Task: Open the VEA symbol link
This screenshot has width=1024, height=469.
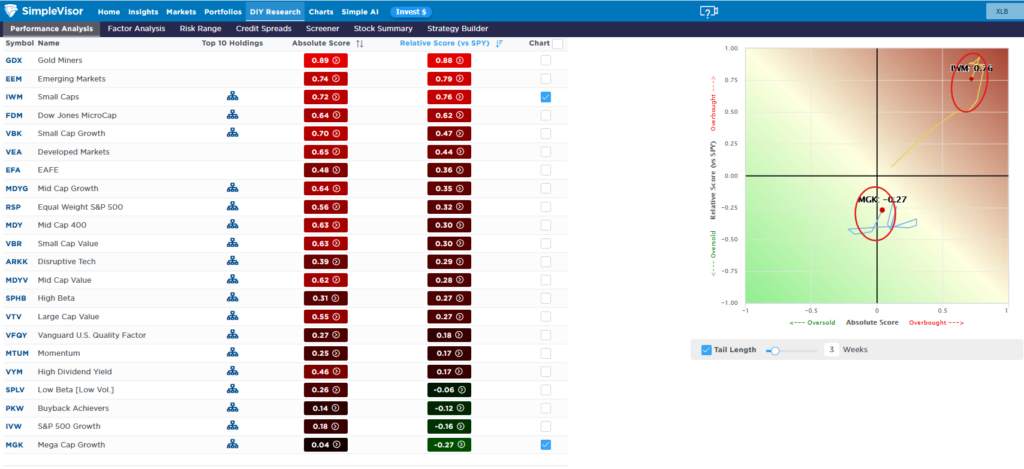Action: (x=14, y=152)
